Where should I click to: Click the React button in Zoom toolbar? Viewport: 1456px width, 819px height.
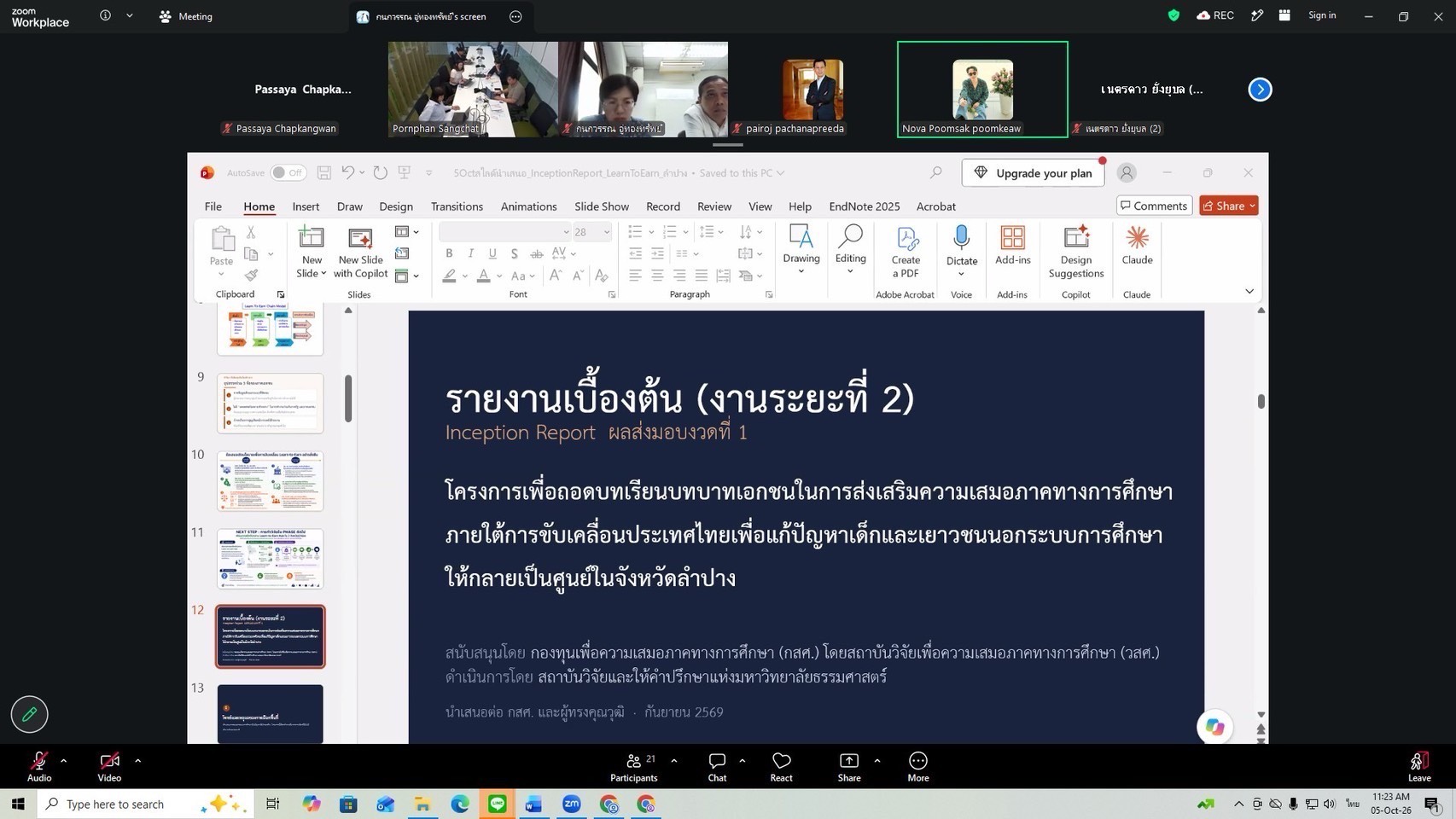[x=781, y=766]
